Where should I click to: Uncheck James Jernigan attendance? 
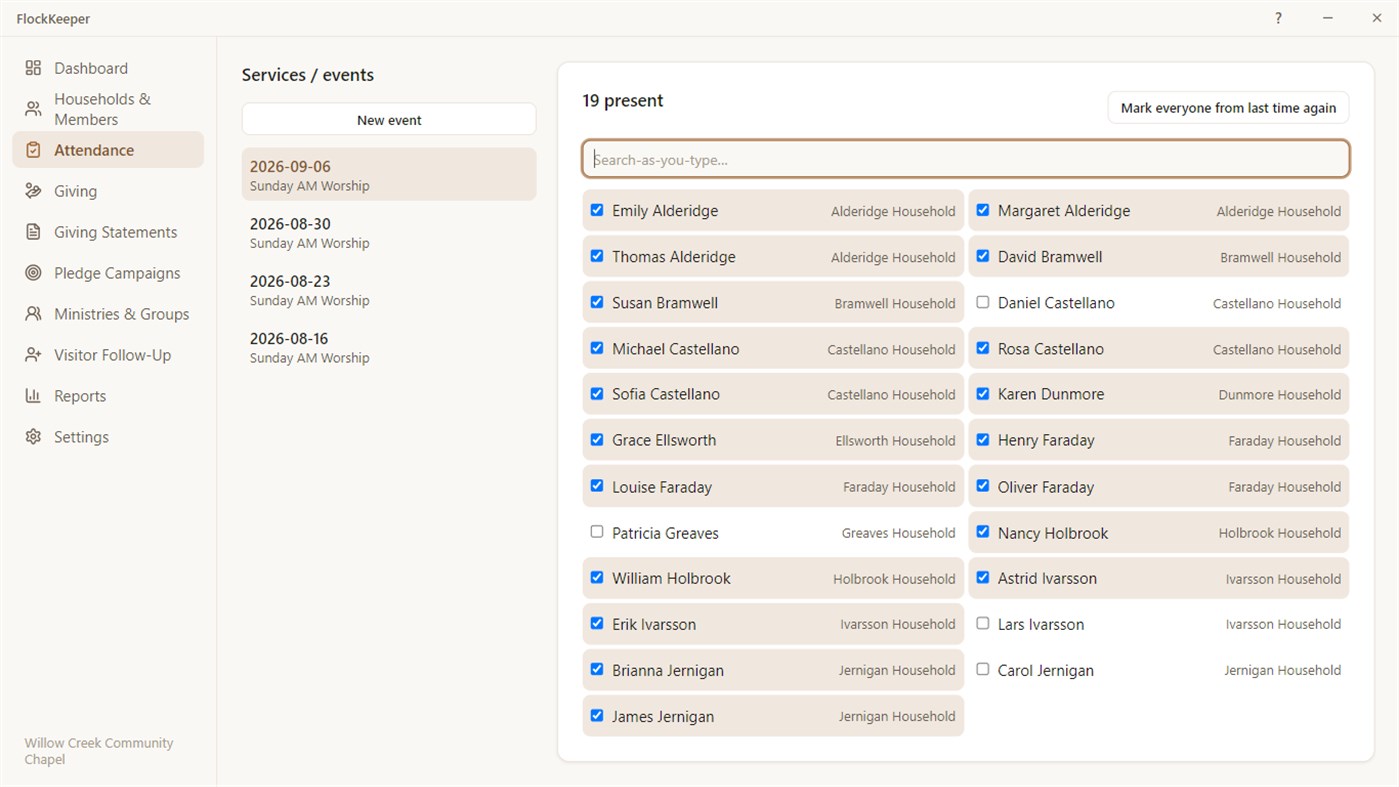pyautogui.click(x=597, y=716)
